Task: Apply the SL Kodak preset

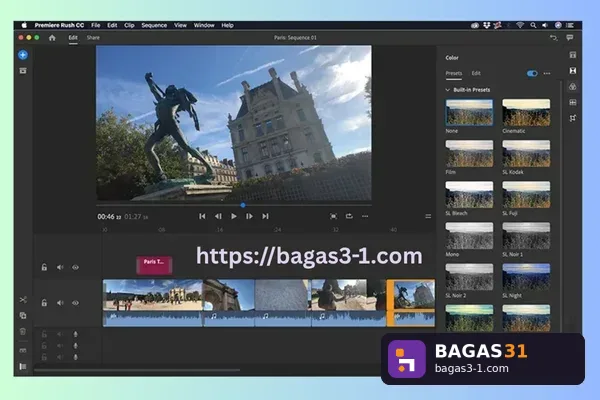Action: point(526,153)
